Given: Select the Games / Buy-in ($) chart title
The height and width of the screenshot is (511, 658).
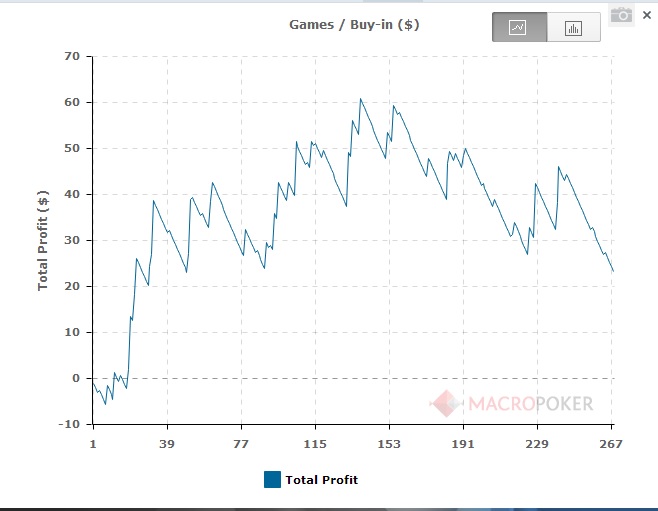Looking at the screenshot, I should click(x=354, y=25).
